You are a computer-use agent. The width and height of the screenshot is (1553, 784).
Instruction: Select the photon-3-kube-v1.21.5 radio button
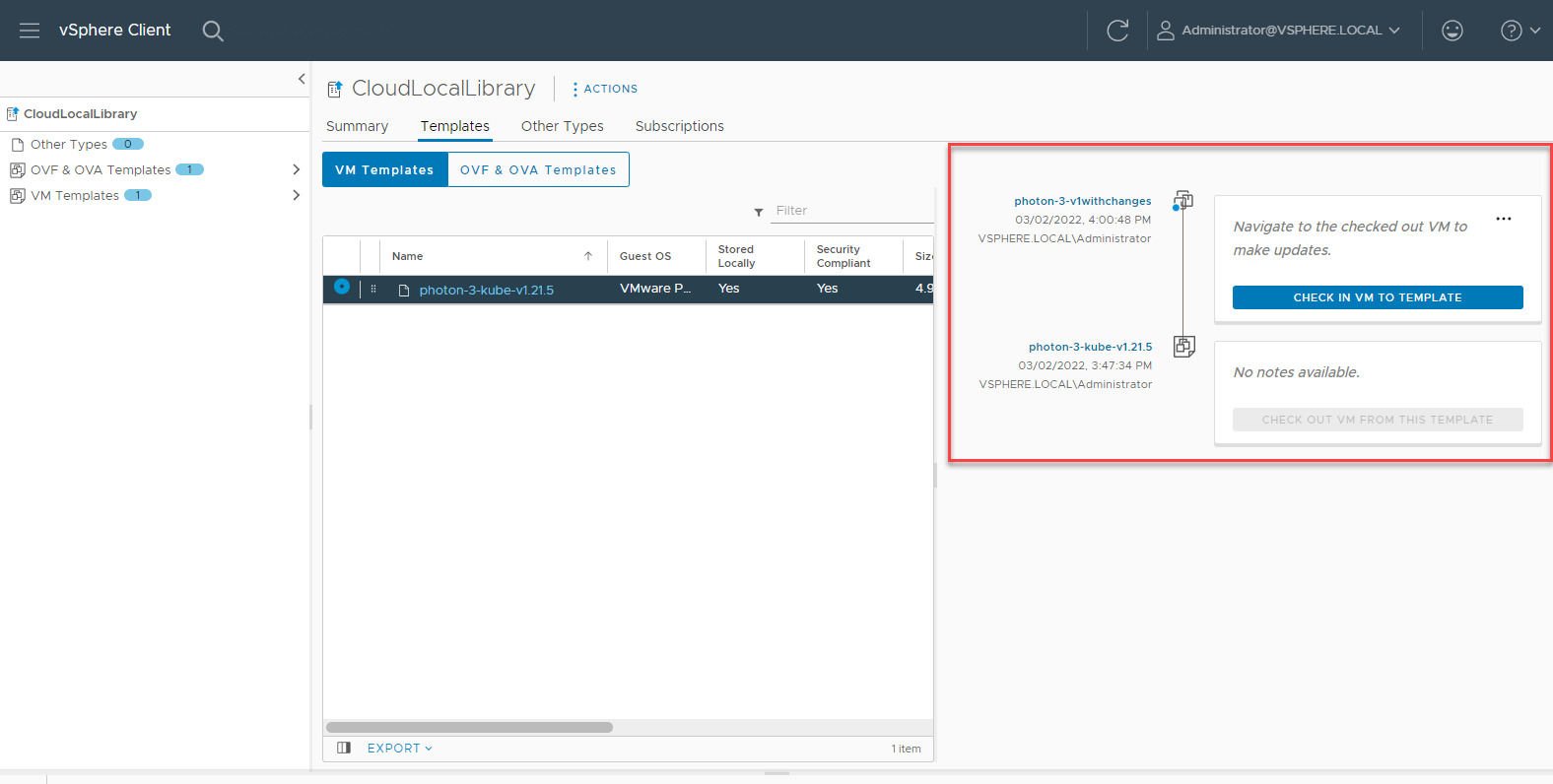tap(342, 287)
